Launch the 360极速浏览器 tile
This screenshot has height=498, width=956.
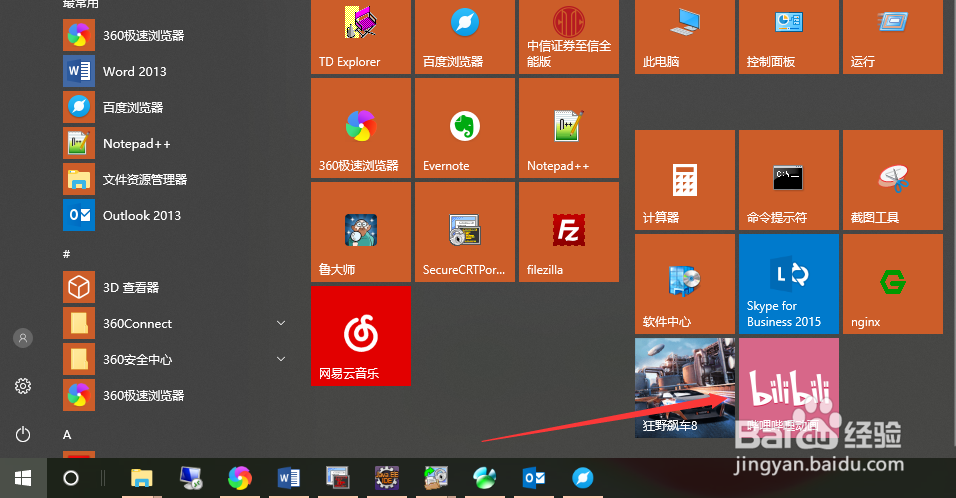(361, 128)
